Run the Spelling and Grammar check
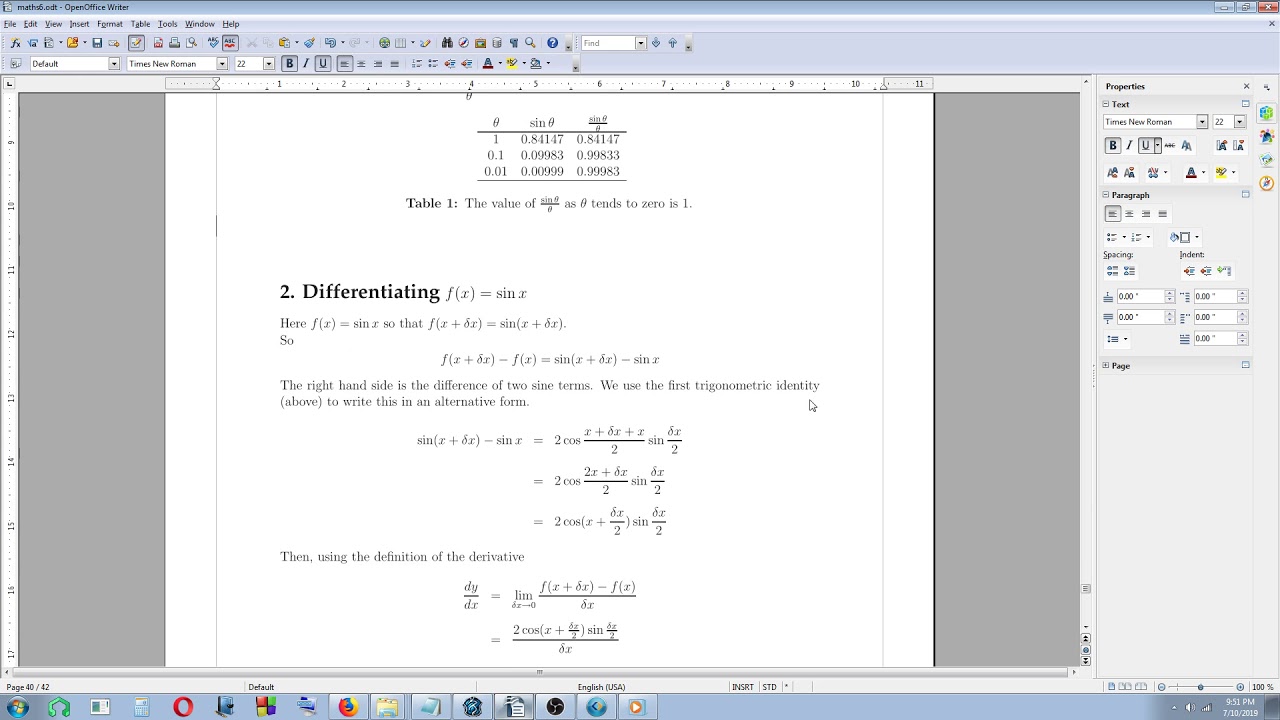 click(213, 43)
